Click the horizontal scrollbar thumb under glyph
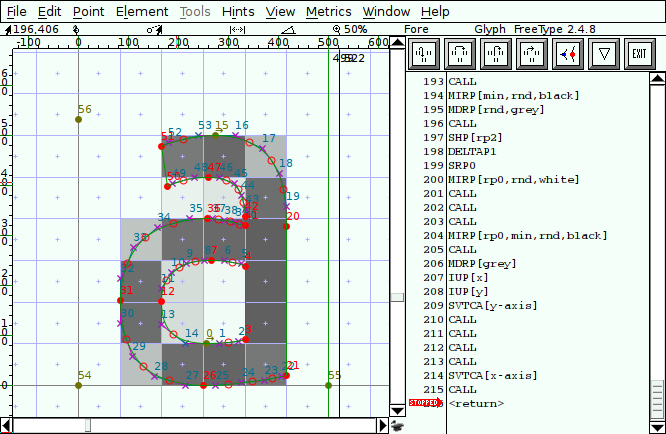The width and height of the screenshot is (666, 434). [87, 426]
